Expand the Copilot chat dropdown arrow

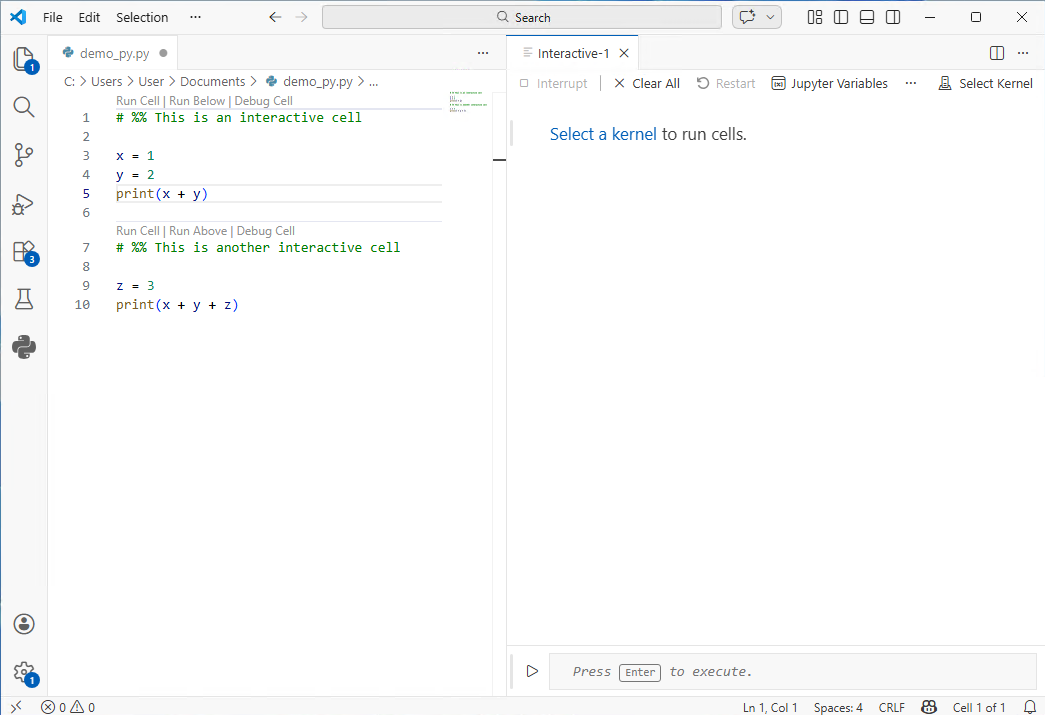770,17
